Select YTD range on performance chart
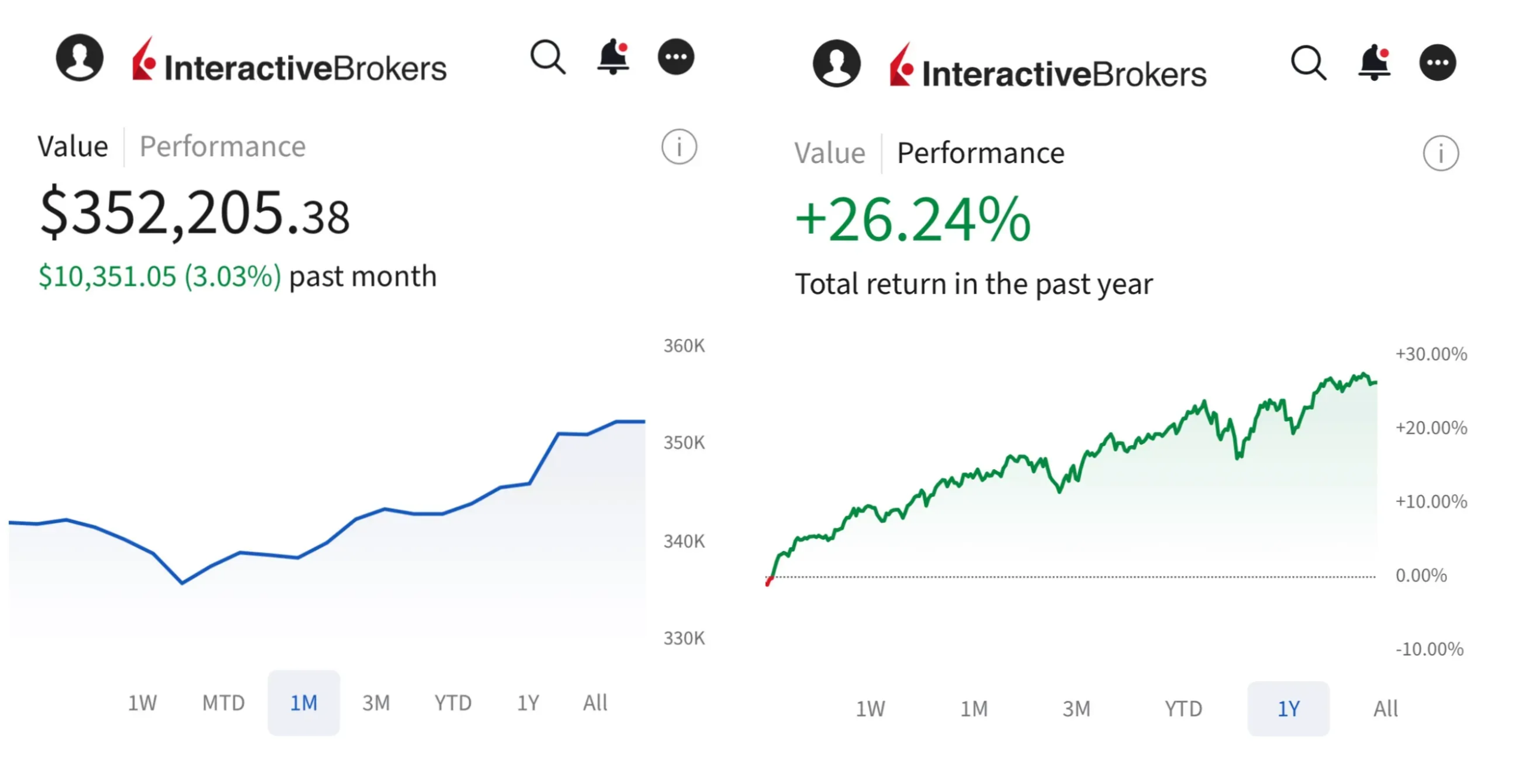 tap(1183, 709)
